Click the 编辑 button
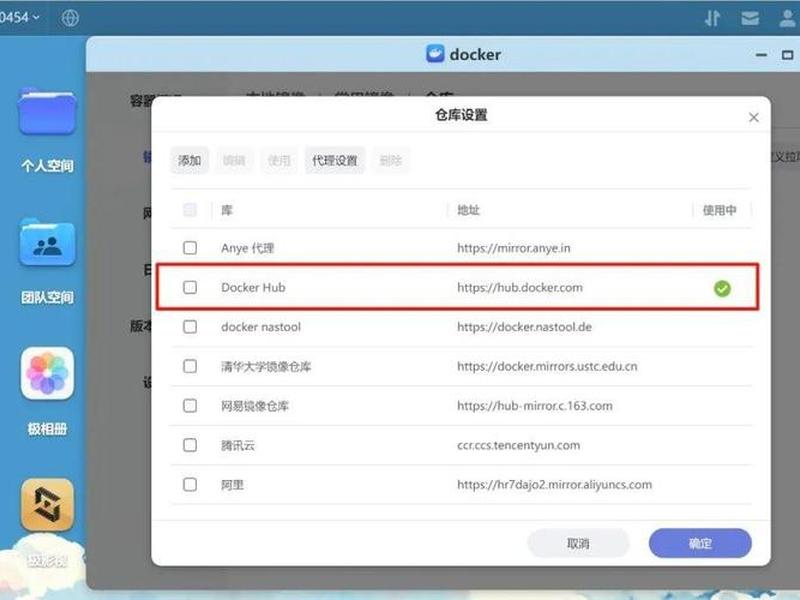The height and width of the screenshot is (600, 800). tap(234, 160)
